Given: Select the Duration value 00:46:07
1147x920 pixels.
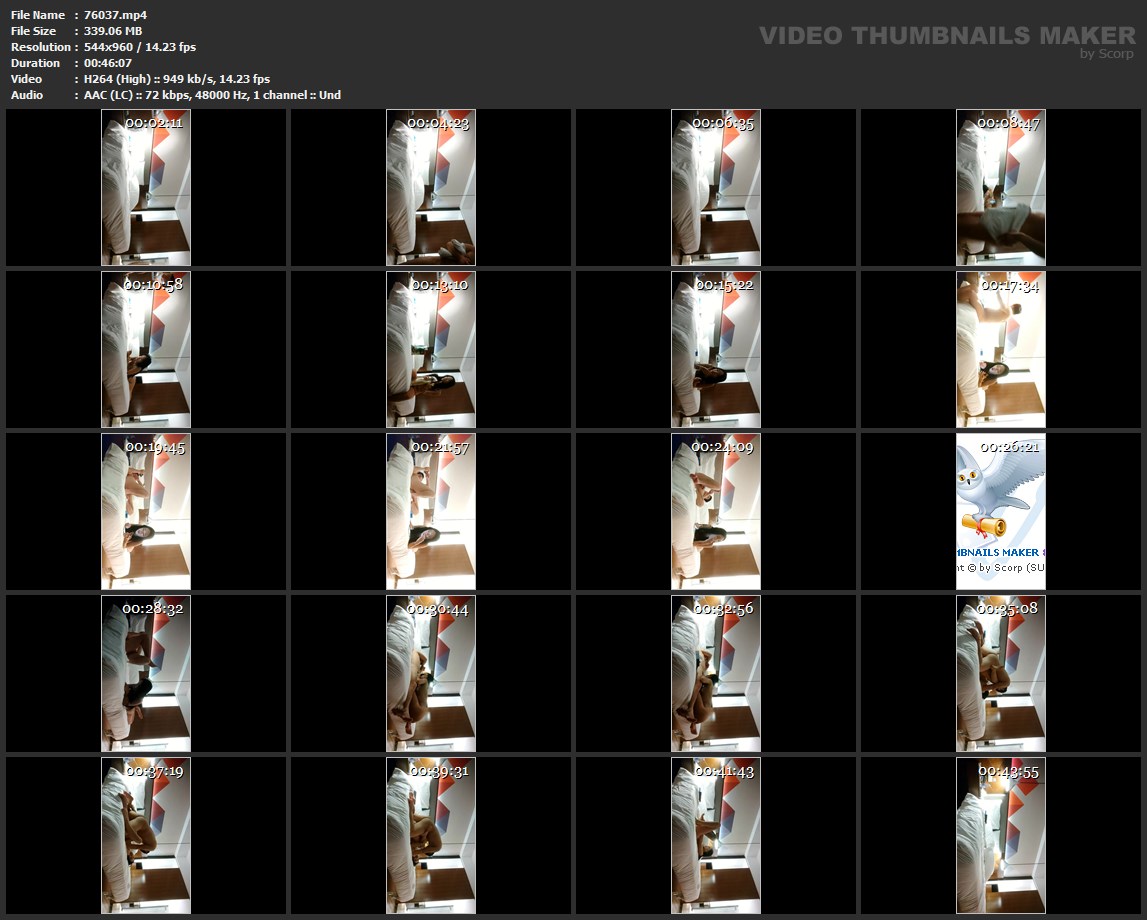Looking at the screenshot, I should 108,63.
